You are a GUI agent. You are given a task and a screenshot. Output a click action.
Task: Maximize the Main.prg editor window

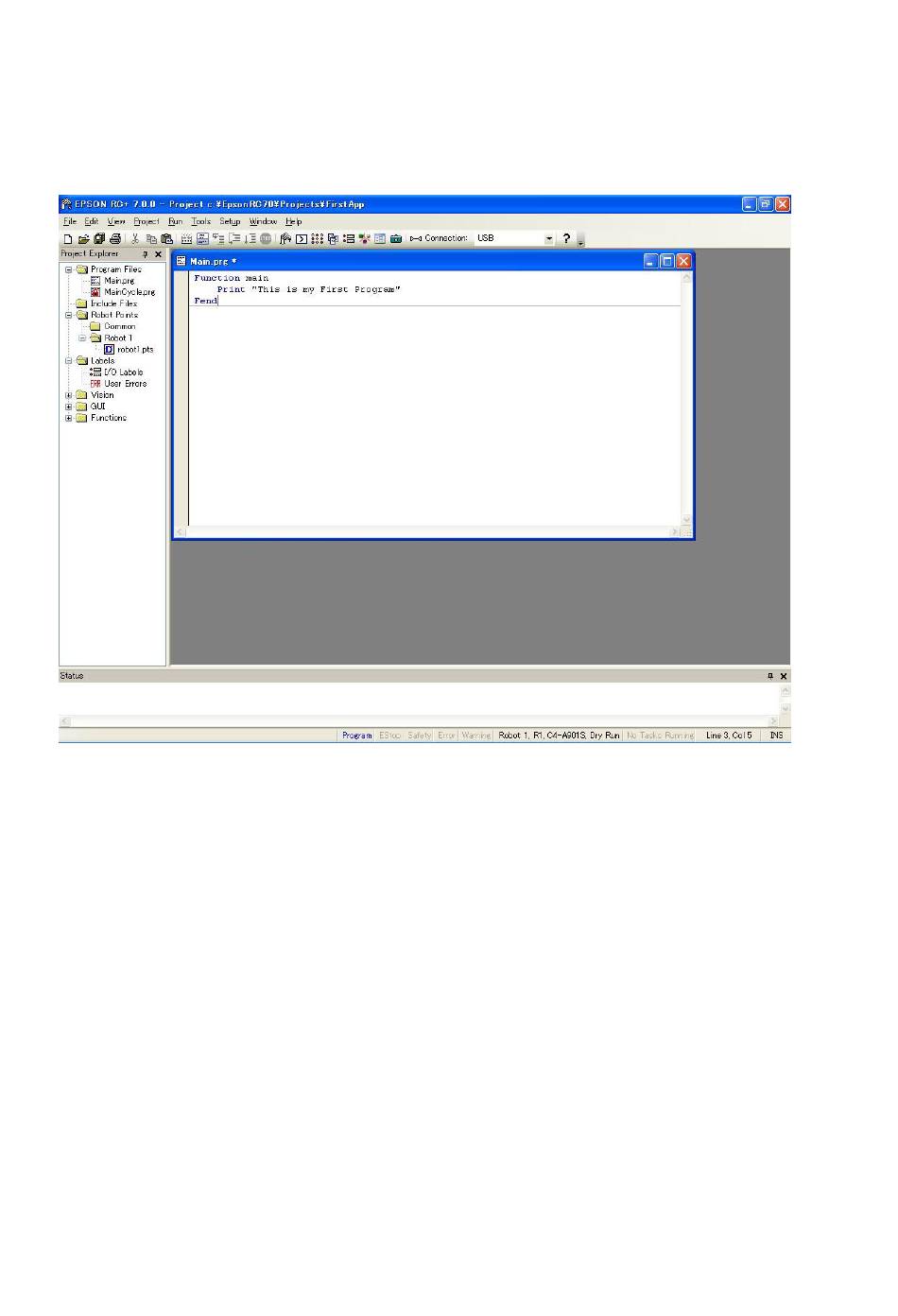point(666,261)
